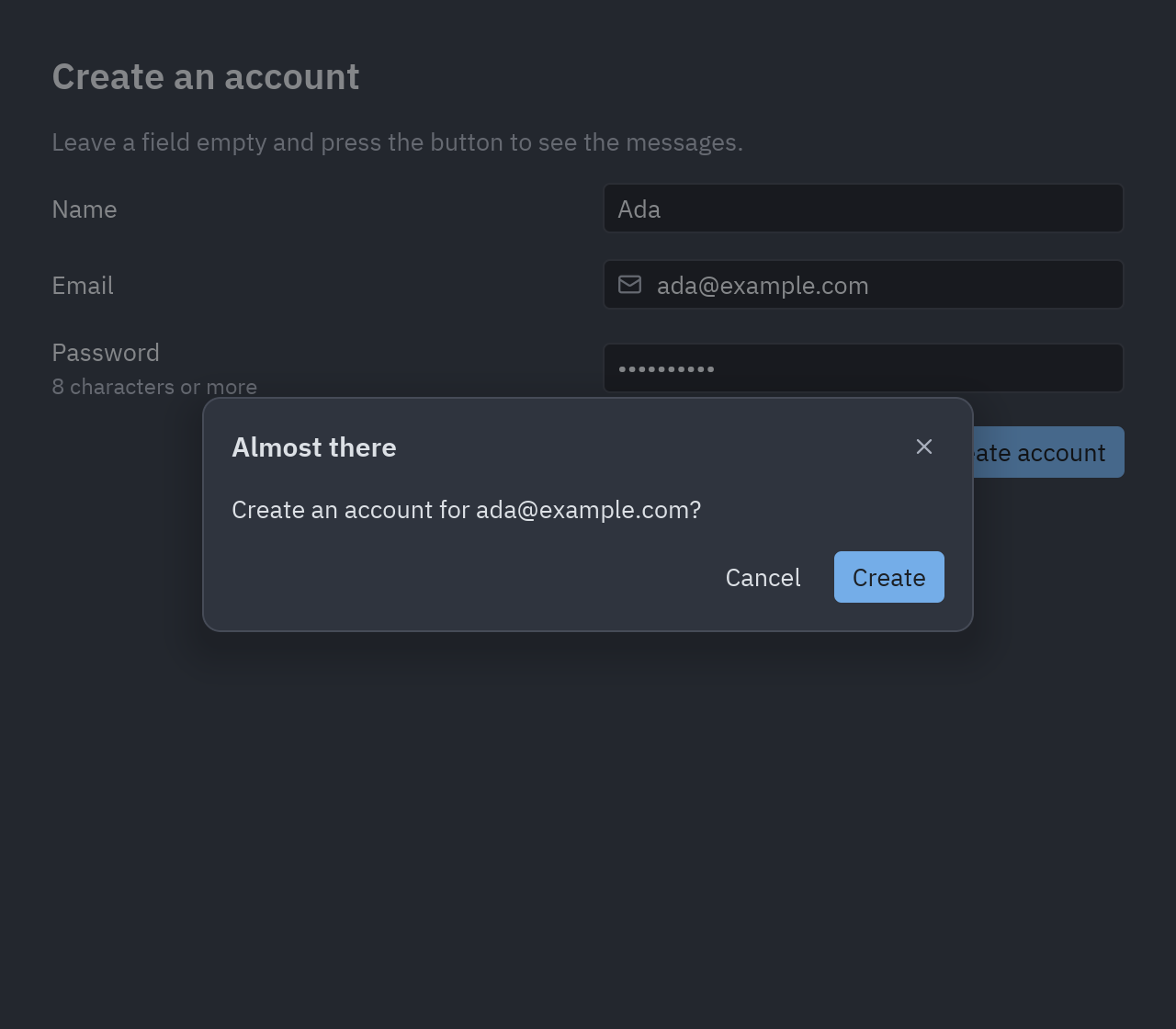
Task: Confirm with the Create button
Action: pos(889,577)
